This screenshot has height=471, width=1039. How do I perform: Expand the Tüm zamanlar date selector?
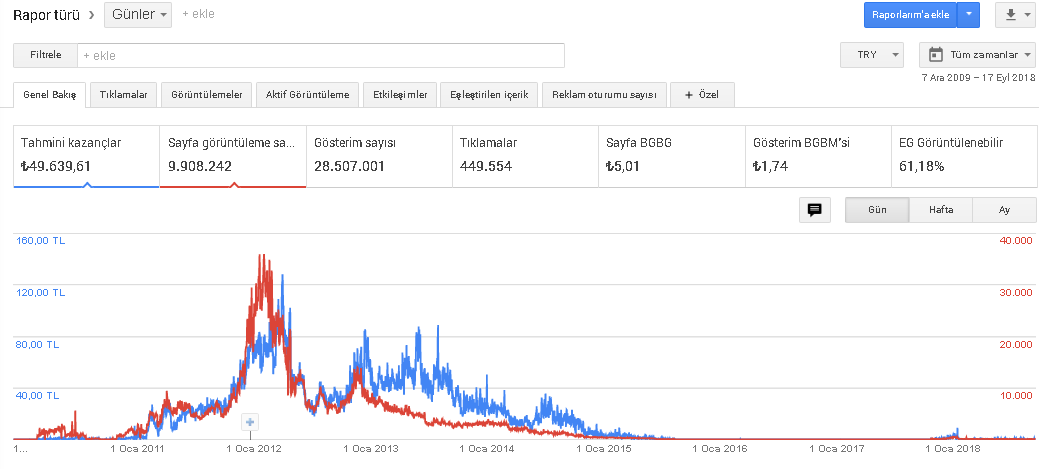pos(977,55)
